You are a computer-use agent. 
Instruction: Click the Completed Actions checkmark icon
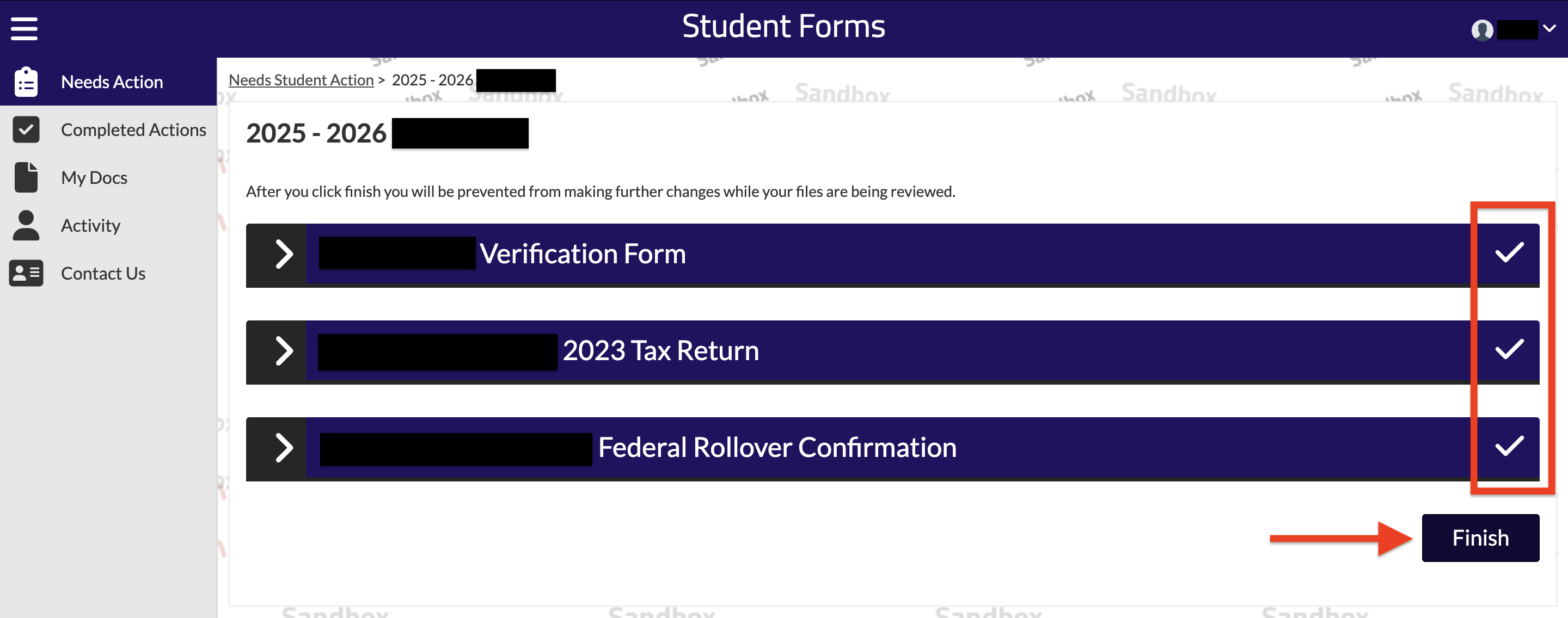coord(26,129)
